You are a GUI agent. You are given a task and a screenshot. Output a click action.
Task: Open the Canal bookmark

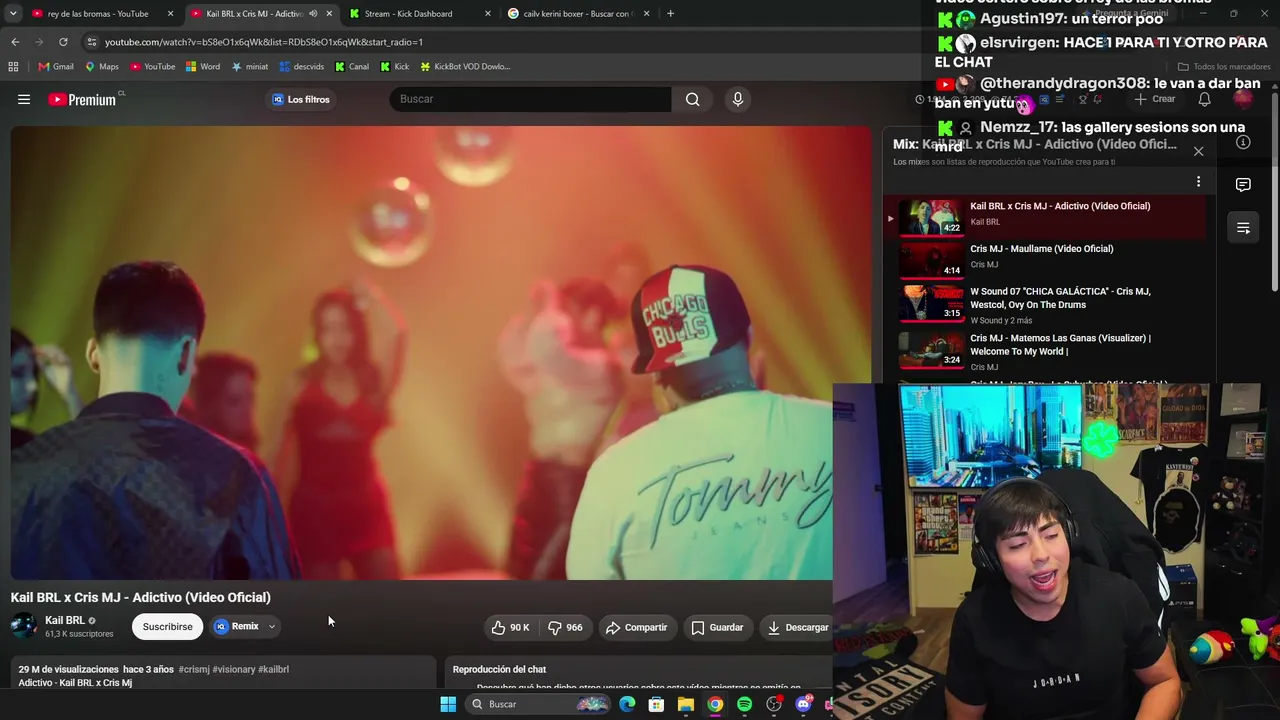click(x=352, y=67)
